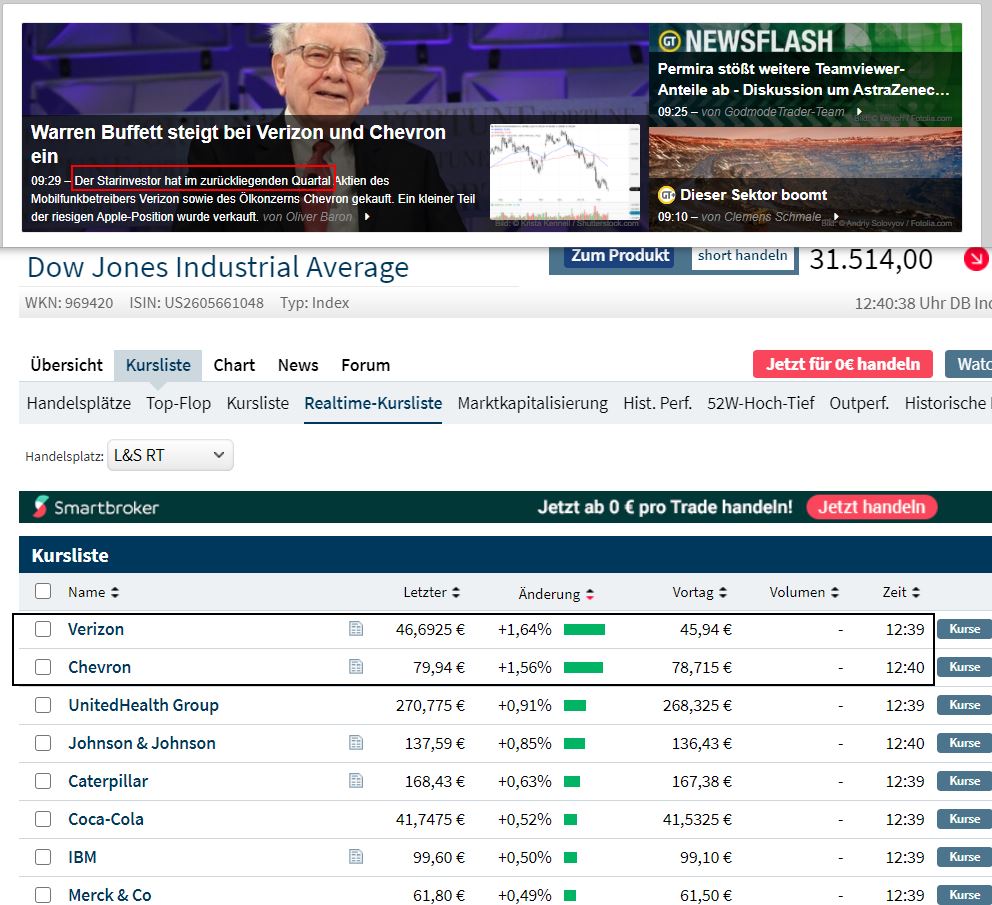Click the Kurse button for UnitedHealth Group
The height and width of the screenshot is (905, 992).
pos(964,705)
